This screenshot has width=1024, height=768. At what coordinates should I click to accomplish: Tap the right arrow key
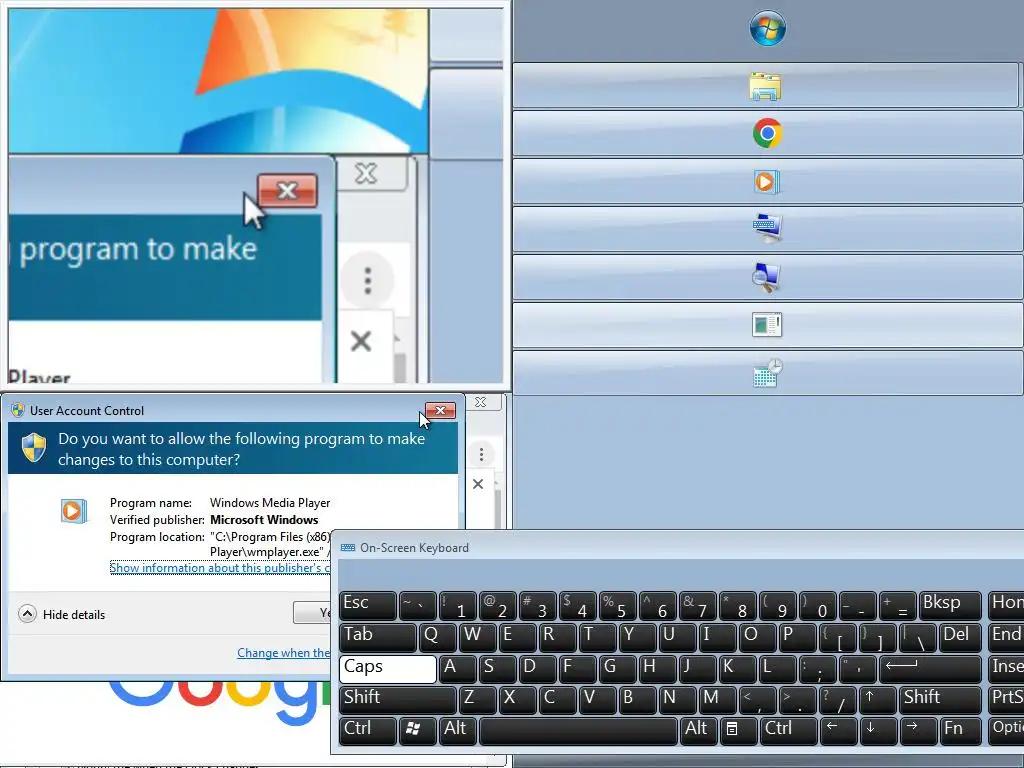[917, 729]
